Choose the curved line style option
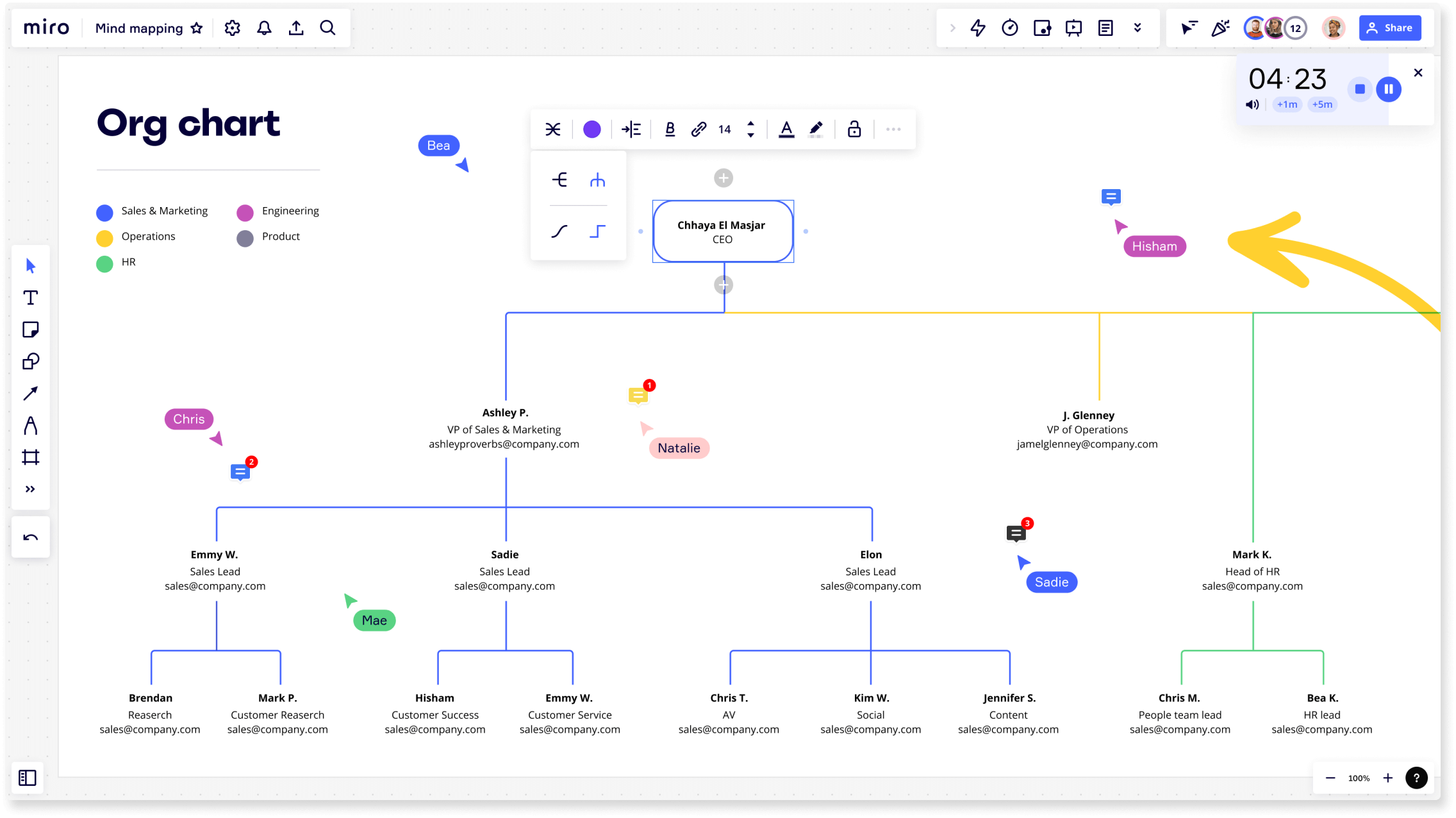Image resolution: width=1456 pixels, height=818 pixels. (559, 231)
